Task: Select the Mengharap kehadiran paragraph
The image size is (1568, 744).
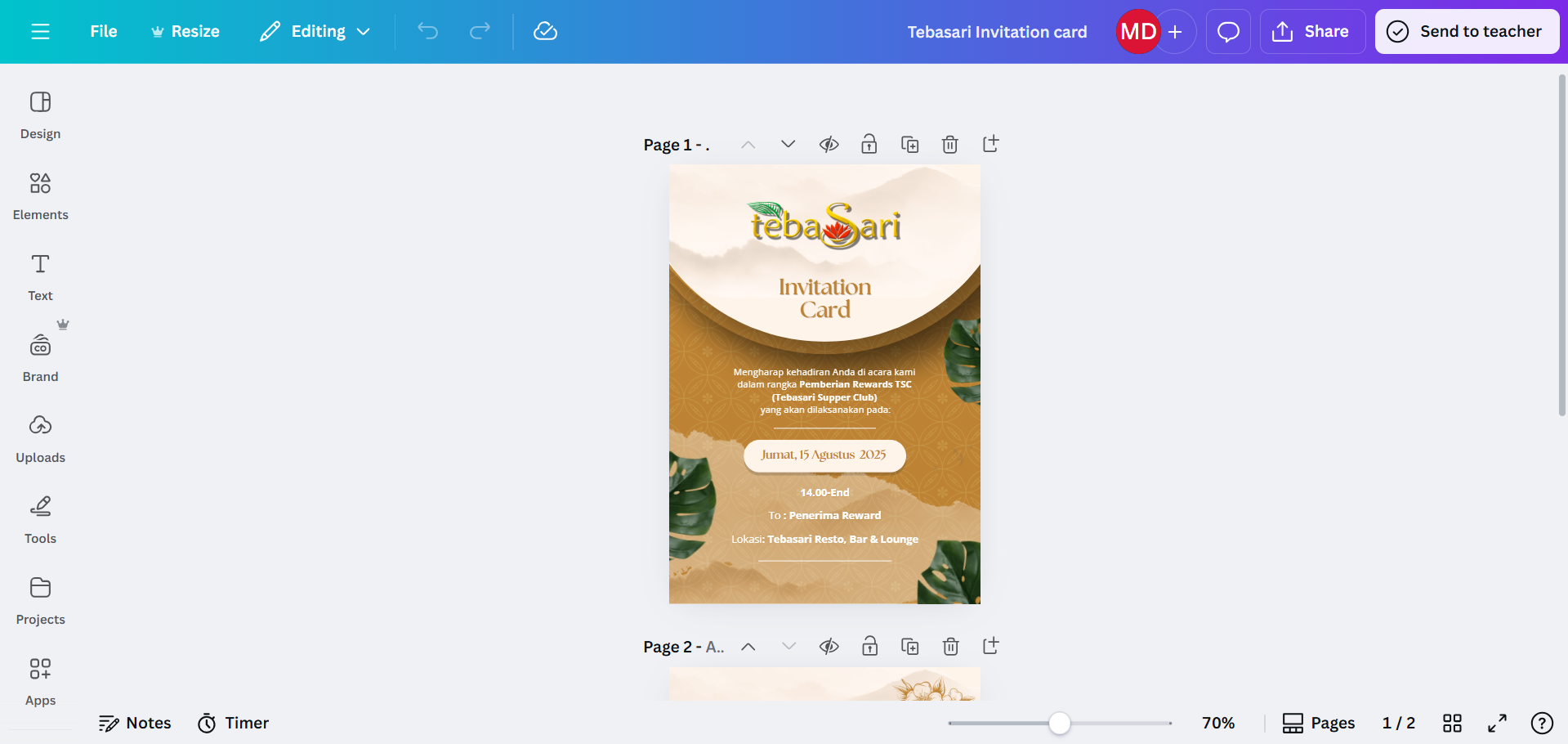Action: coord(824,391)
